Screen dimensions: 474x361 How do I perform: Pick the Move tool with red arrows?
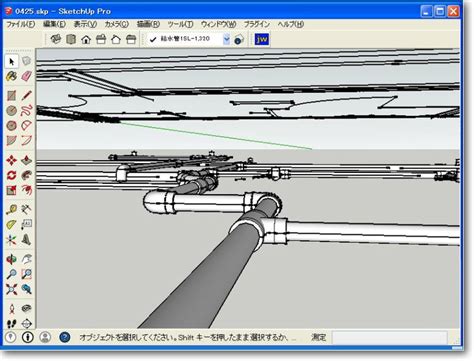pyautogui.click(x=12, y=160)
